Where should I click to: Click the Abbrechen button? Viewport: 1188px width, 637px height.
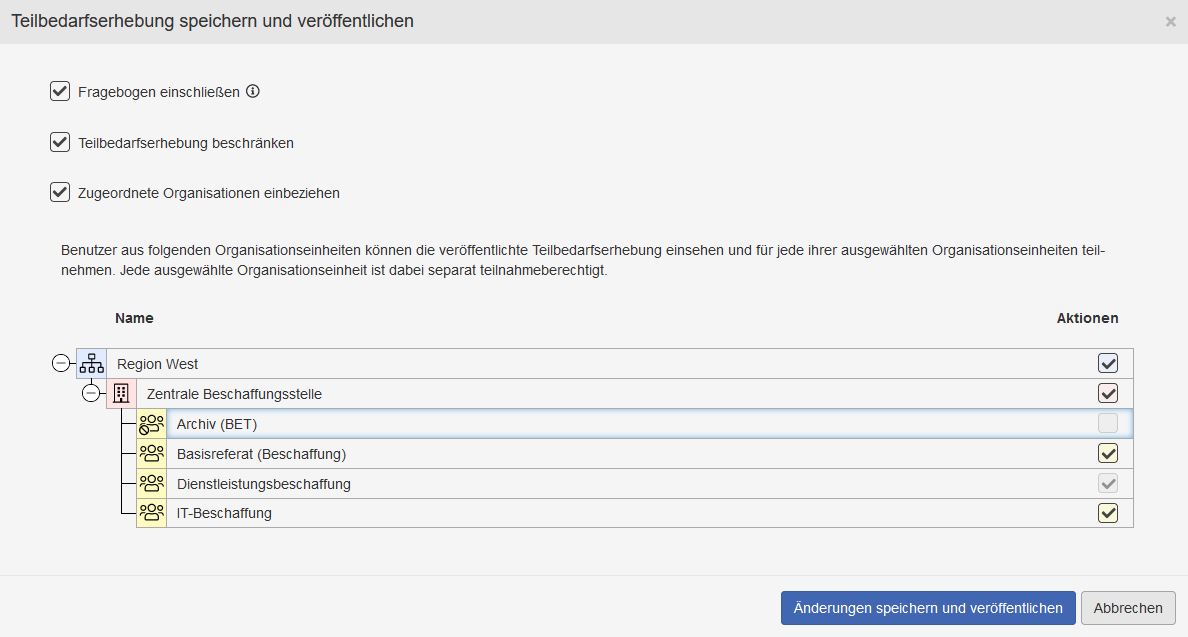tap(1128, 608)
